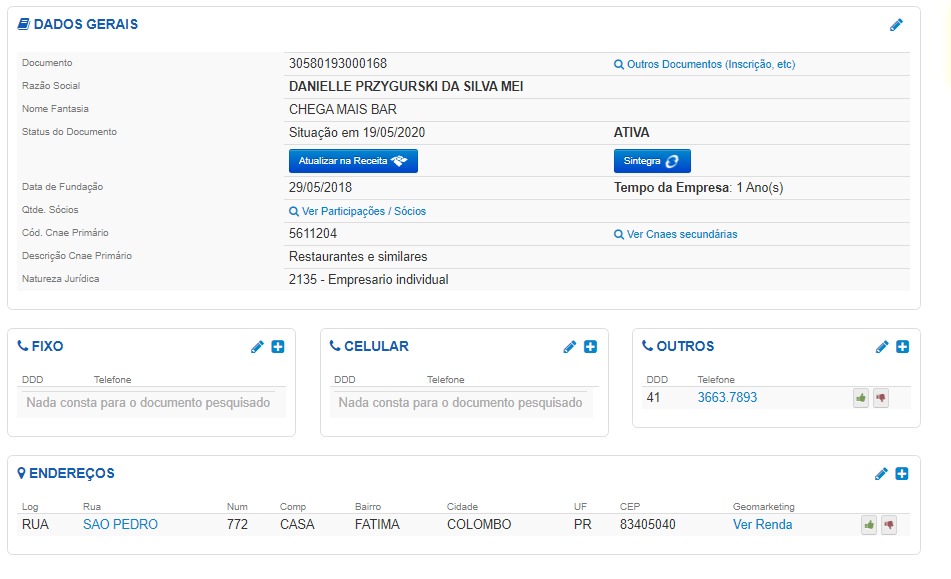Image resolution: width=951 pixels, height=579 pixels.
Task: Thumbs up the 3663.7893 phone number
Action: pos(861,398)
